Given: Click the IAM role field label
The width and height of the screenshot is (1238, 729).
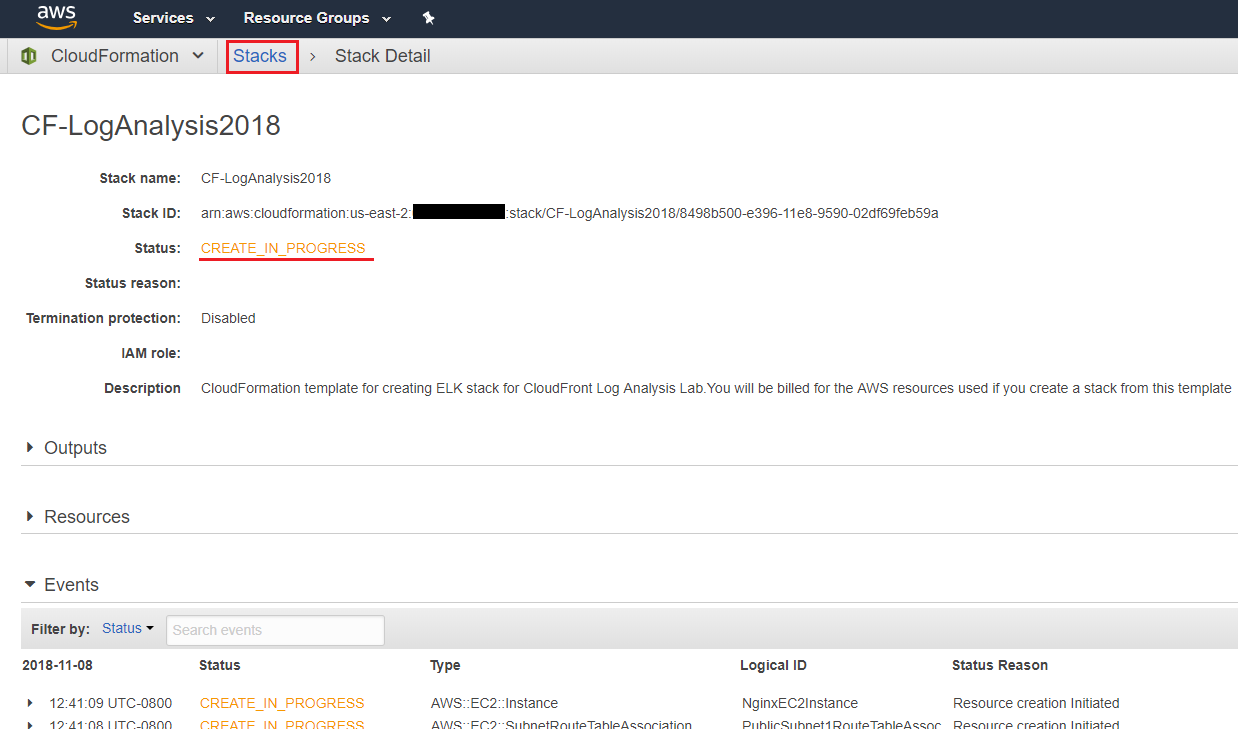Looking at the screenshot, I should pyautogui.click(x=149, y=353).
